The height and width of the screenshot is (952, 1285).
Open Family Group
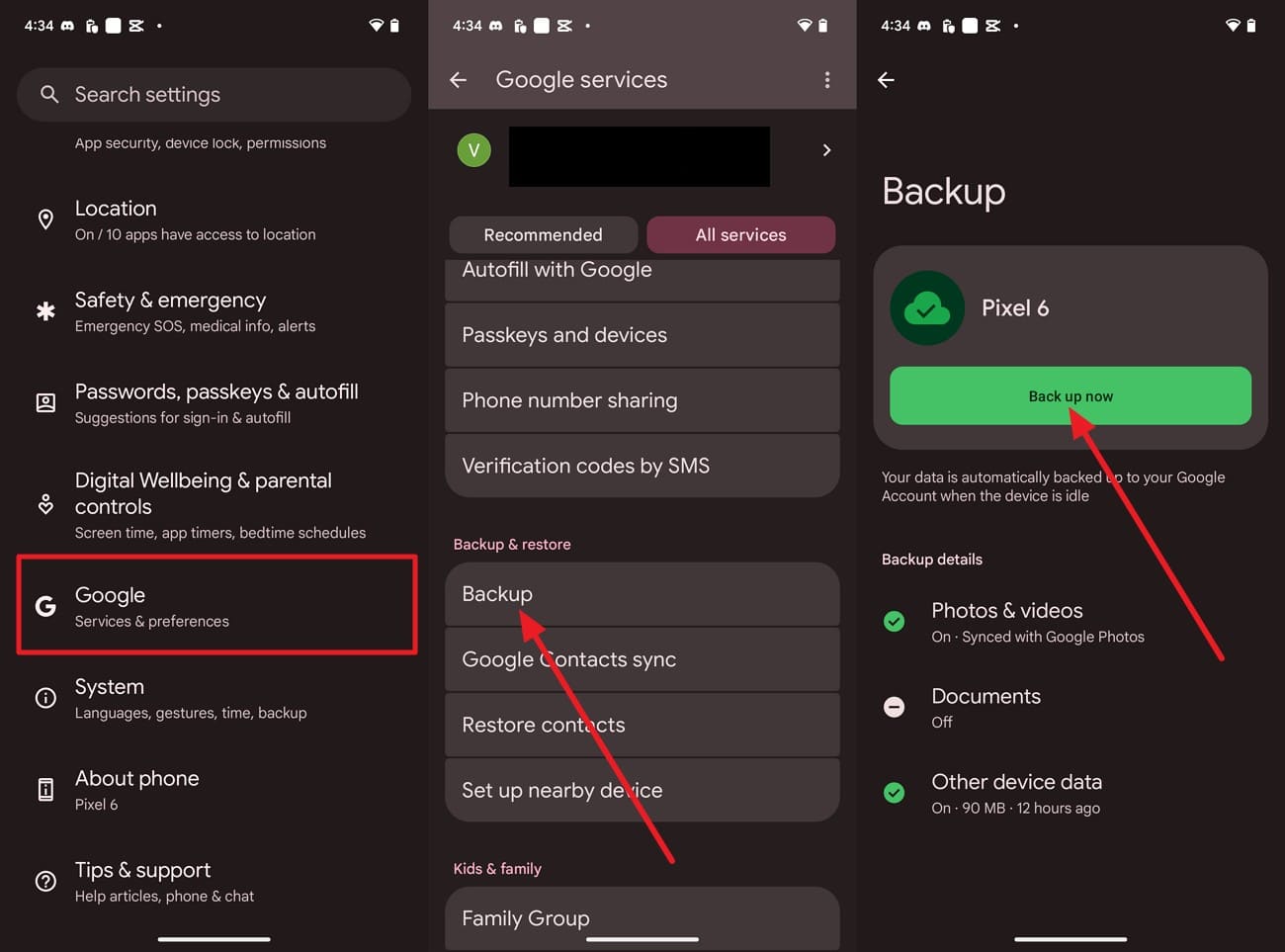tap(642, 918)
